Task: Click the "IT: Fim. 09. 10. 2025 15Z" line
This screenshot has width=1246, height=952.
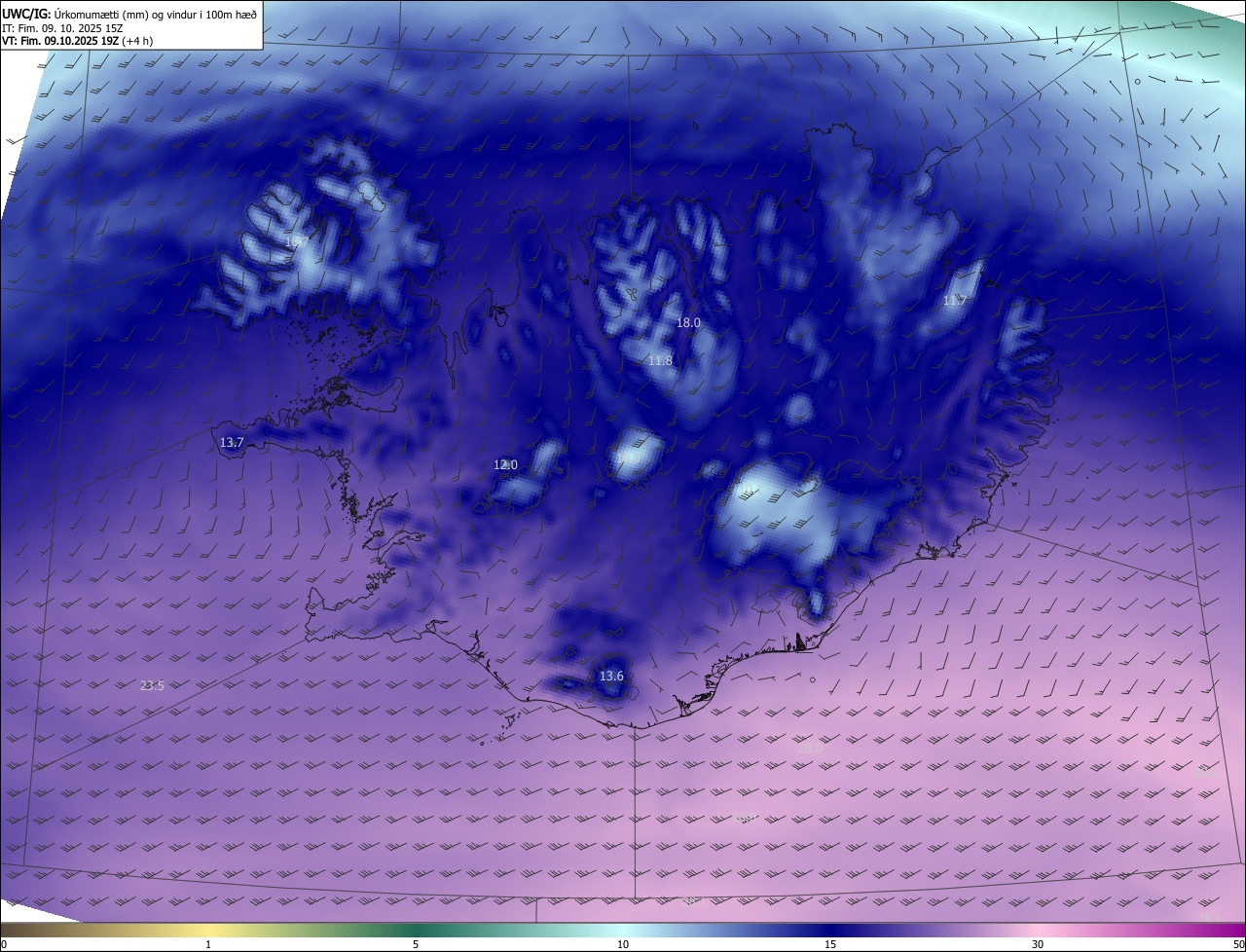Action: click(x=62, y=27)
